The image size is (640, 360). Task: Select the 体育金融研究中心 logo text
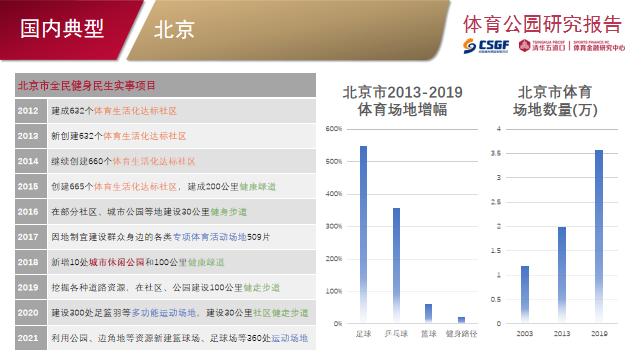click(x=599, y=48)
